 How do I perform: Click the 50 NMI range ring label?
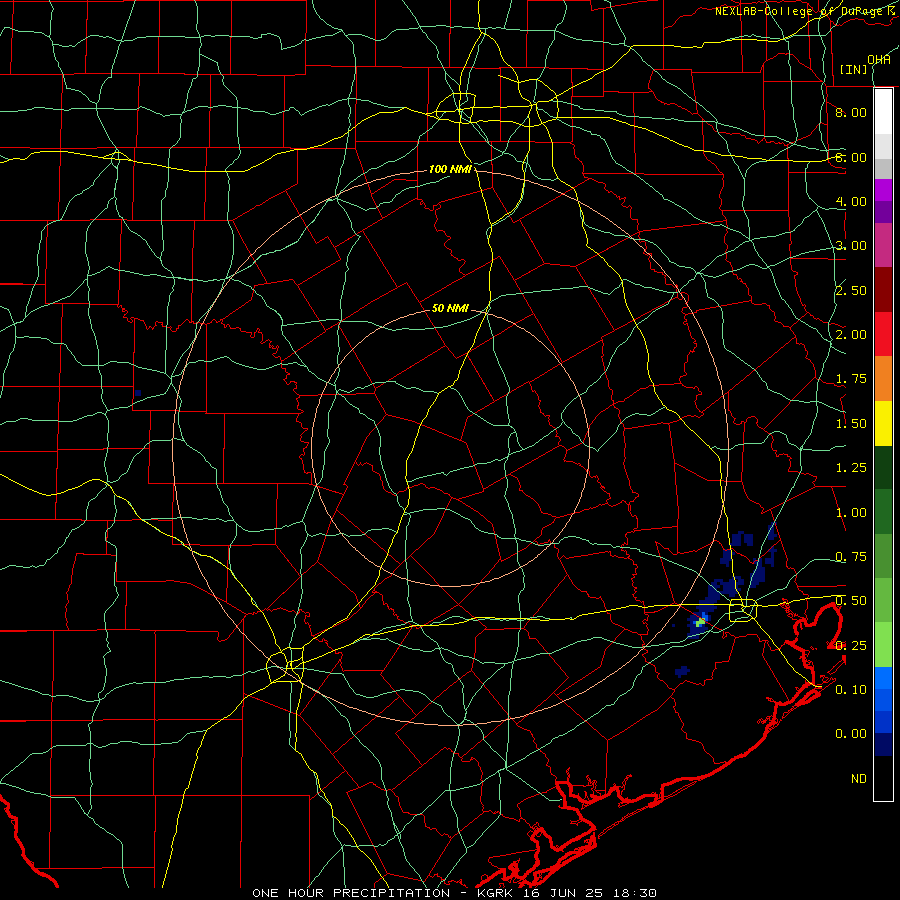pyautogui.click(x=450, y=308)
